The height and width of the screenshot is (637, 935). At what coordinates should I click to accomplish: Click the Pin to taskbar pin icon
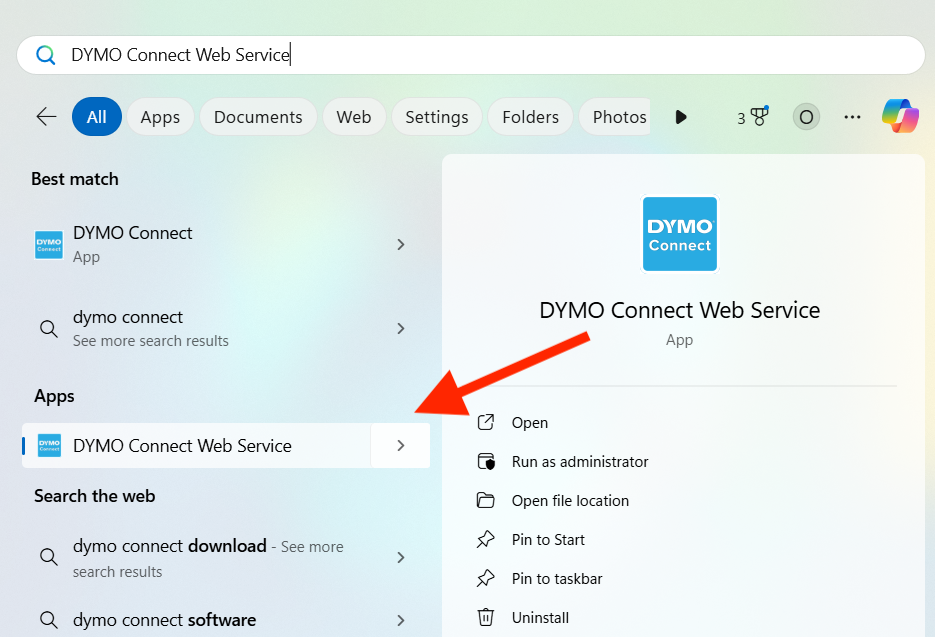485,579
